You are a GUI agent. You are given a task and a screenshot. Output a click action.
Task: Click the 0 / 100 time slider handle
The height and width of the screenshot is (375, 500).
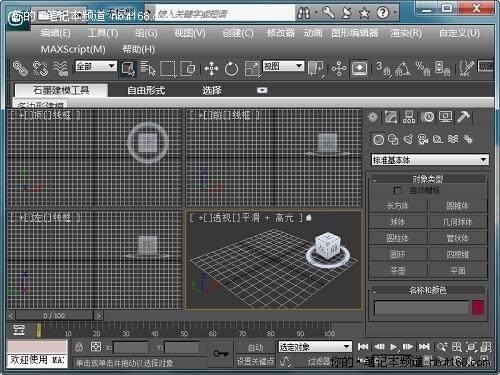[x=54, y=315]
